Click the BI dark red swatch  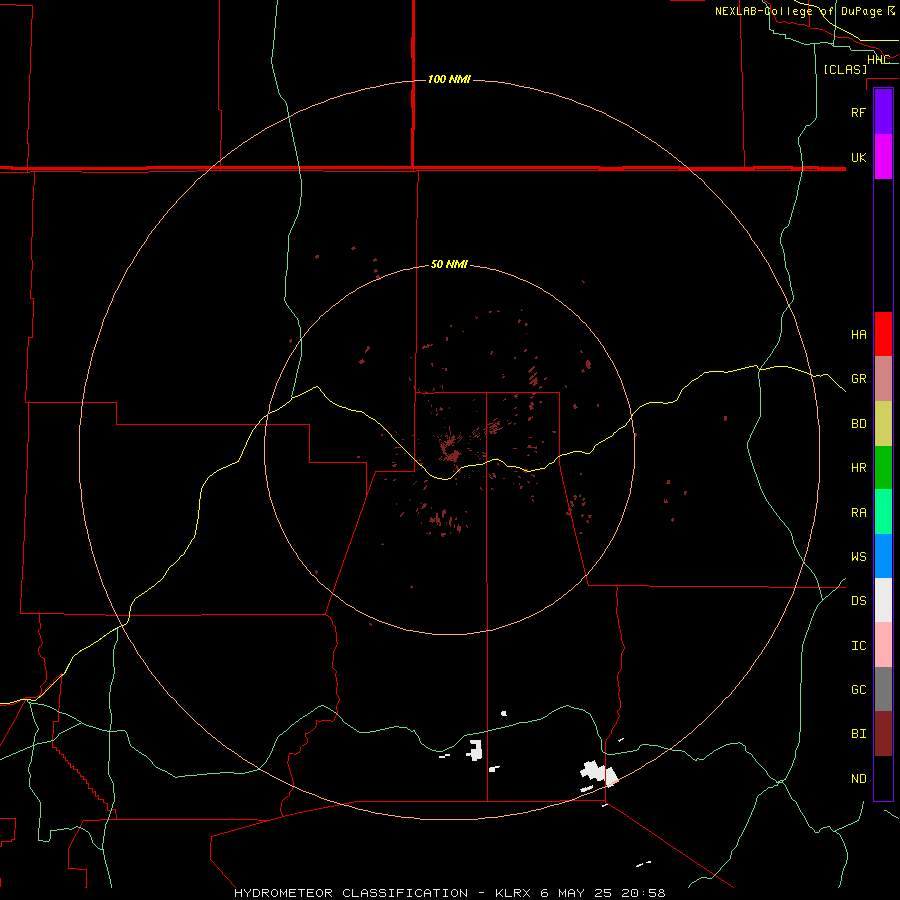pos(883,734)
